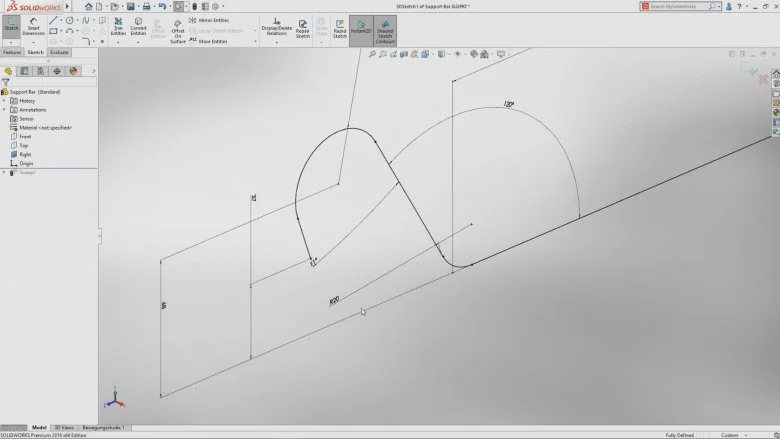Open the Convert Entities tool
The image size is (780, 439).
138,26
